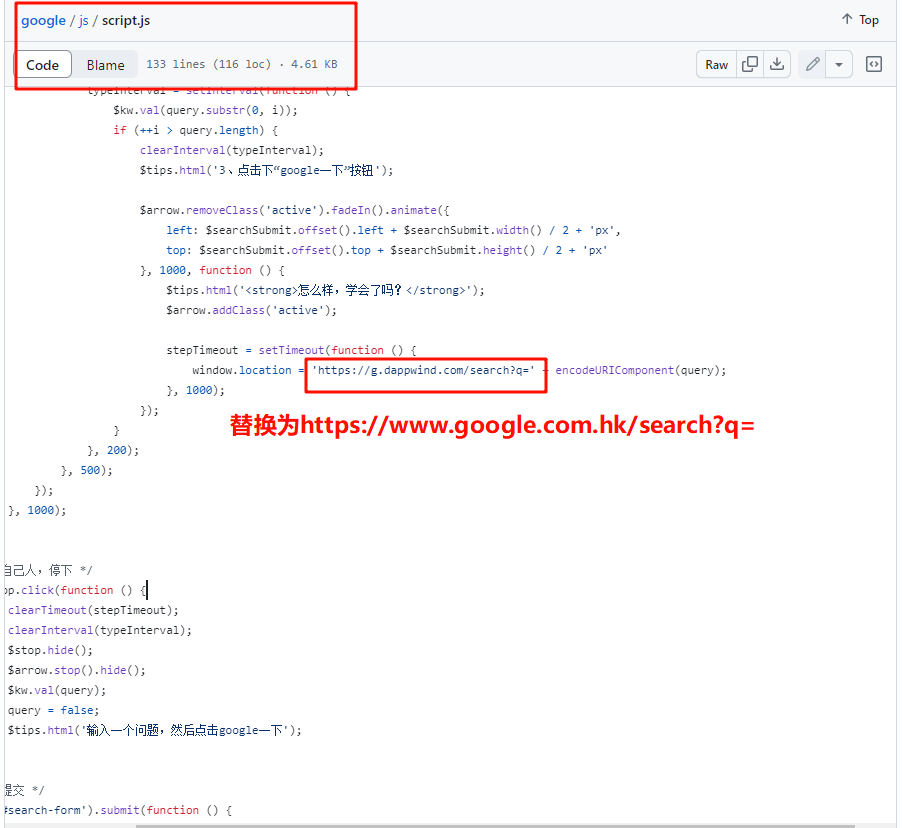Click the '$kw.val(query);' line
The width and height of the screenshot is (902, 828).
[57, 690]
